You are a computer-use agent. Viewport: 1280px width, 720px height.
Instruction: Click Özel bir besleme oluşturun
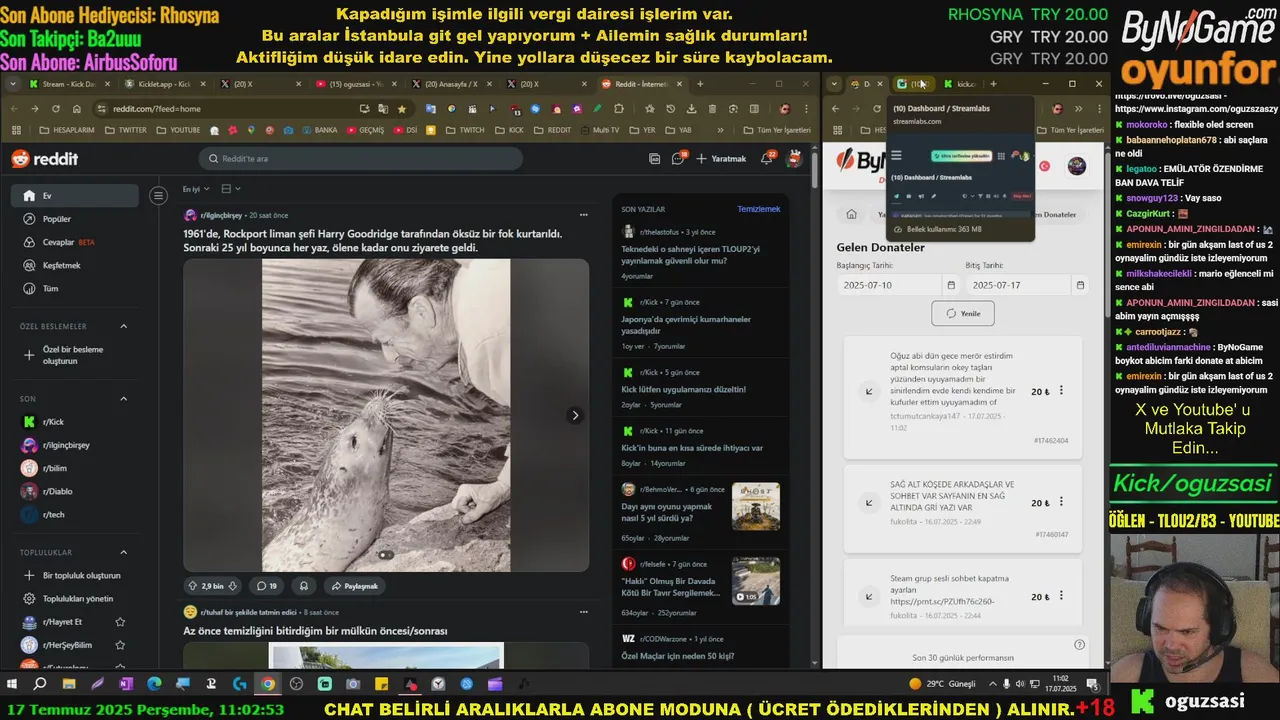point(75,355)
